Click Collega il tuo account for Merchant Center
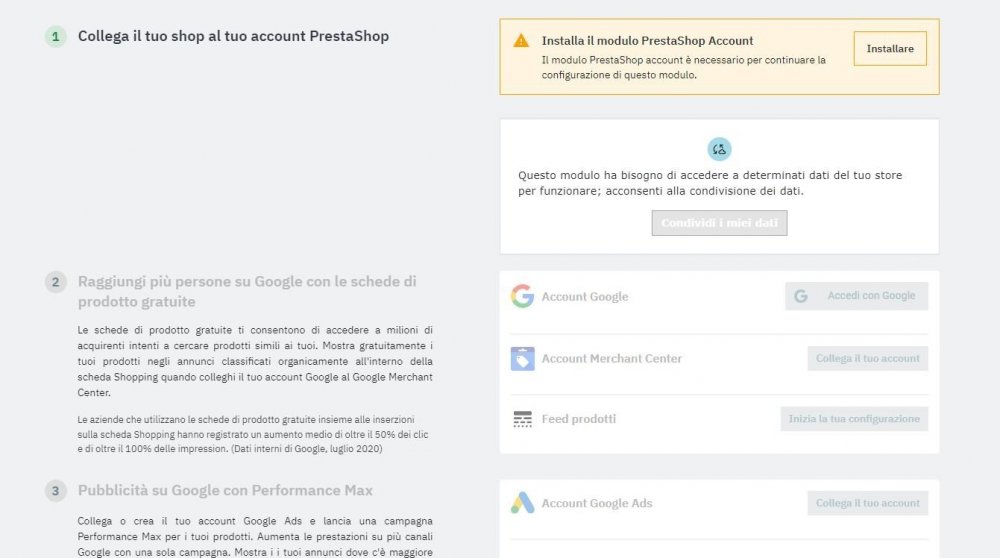1000x558 pixels. pos(867,358)
